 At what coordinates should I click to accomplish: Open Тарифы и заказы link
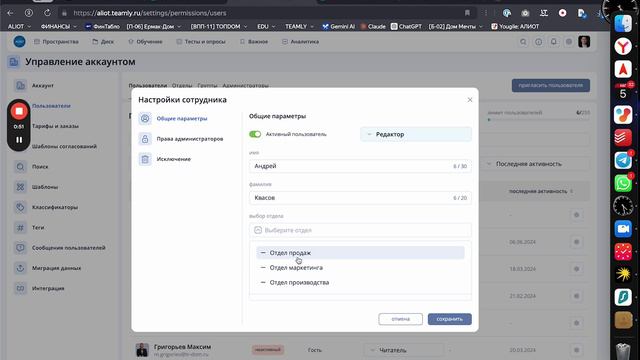pyautogui.click(x=55, y=126)
